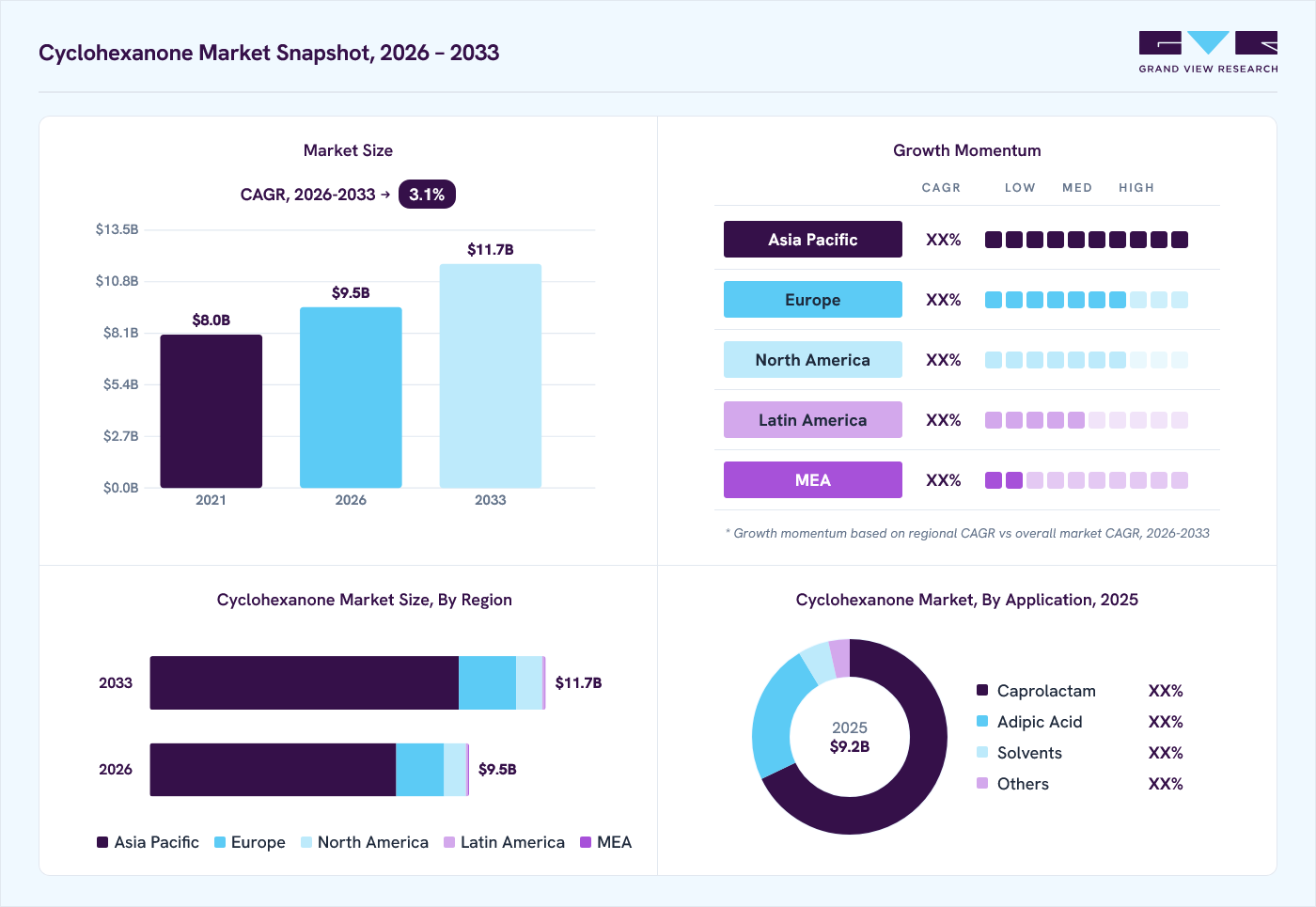The height and width of the screenshot is (907, 1316).
Task: Click the Cyclohexanone Market Snapshot page title
Action: (x=269, y=53)
